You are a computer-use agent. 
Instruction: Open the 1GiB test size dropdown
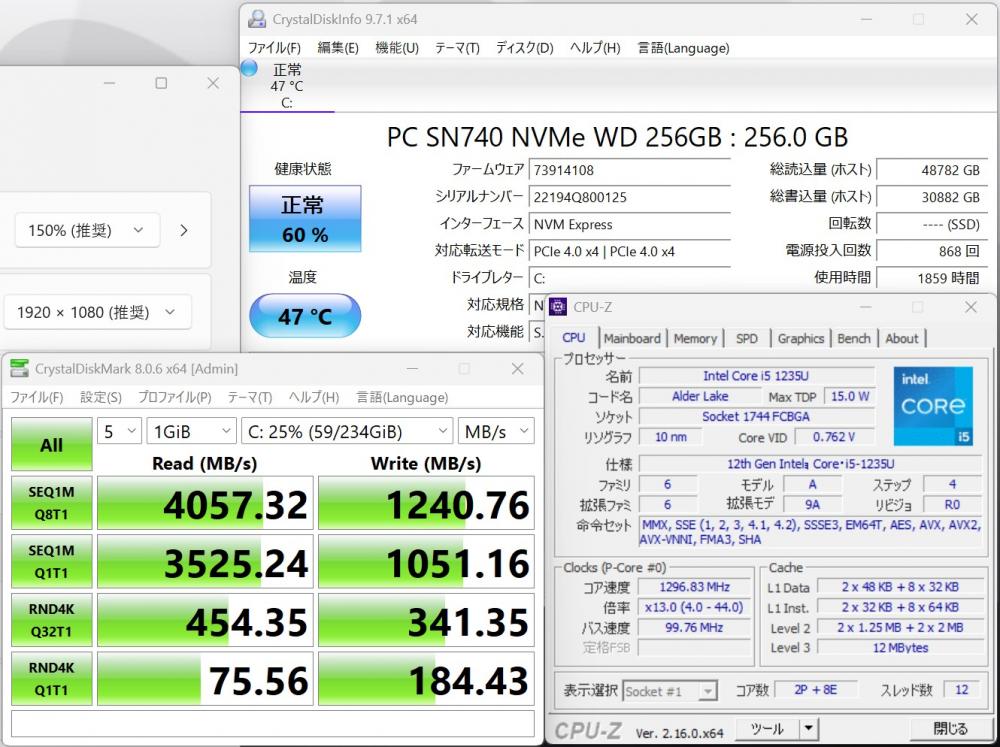[191, 432]
